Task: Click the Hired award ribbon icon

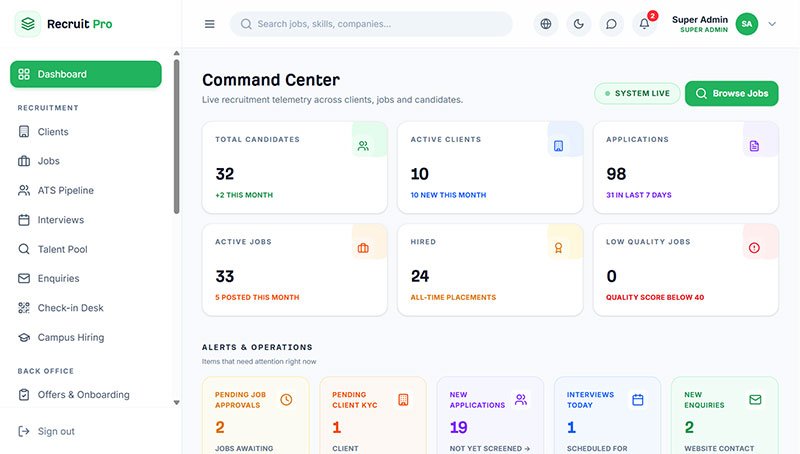Action: pyautogui.click(x=559, y=248)
